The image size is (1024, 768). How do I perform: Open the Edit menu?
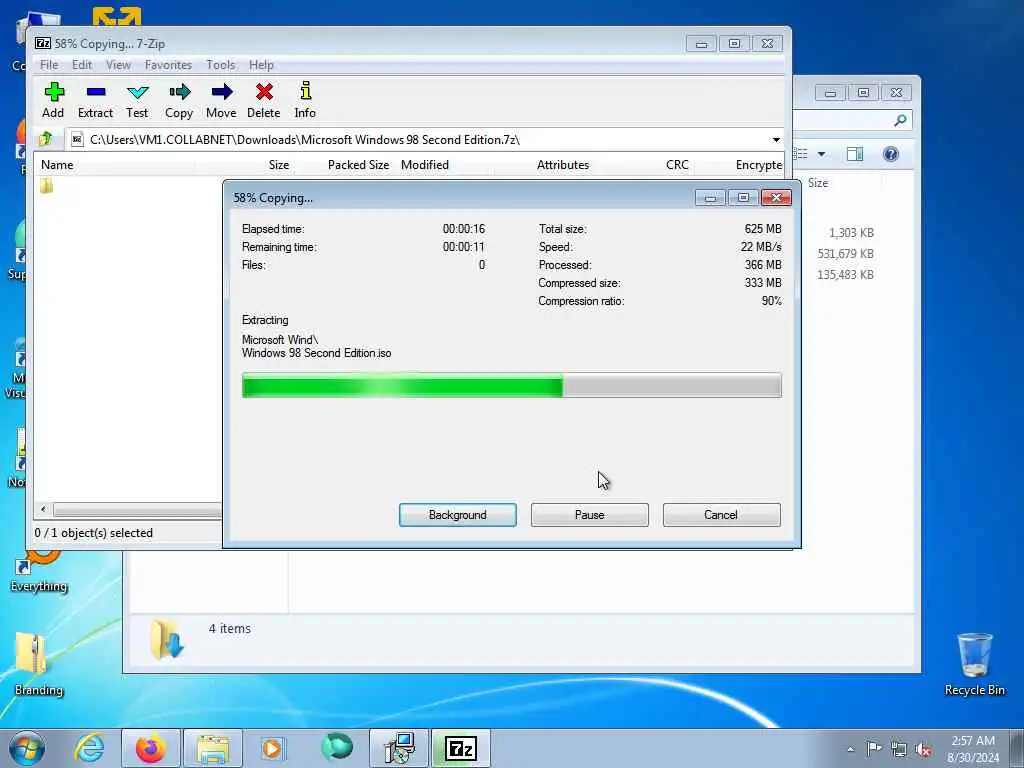click(82, 65)
